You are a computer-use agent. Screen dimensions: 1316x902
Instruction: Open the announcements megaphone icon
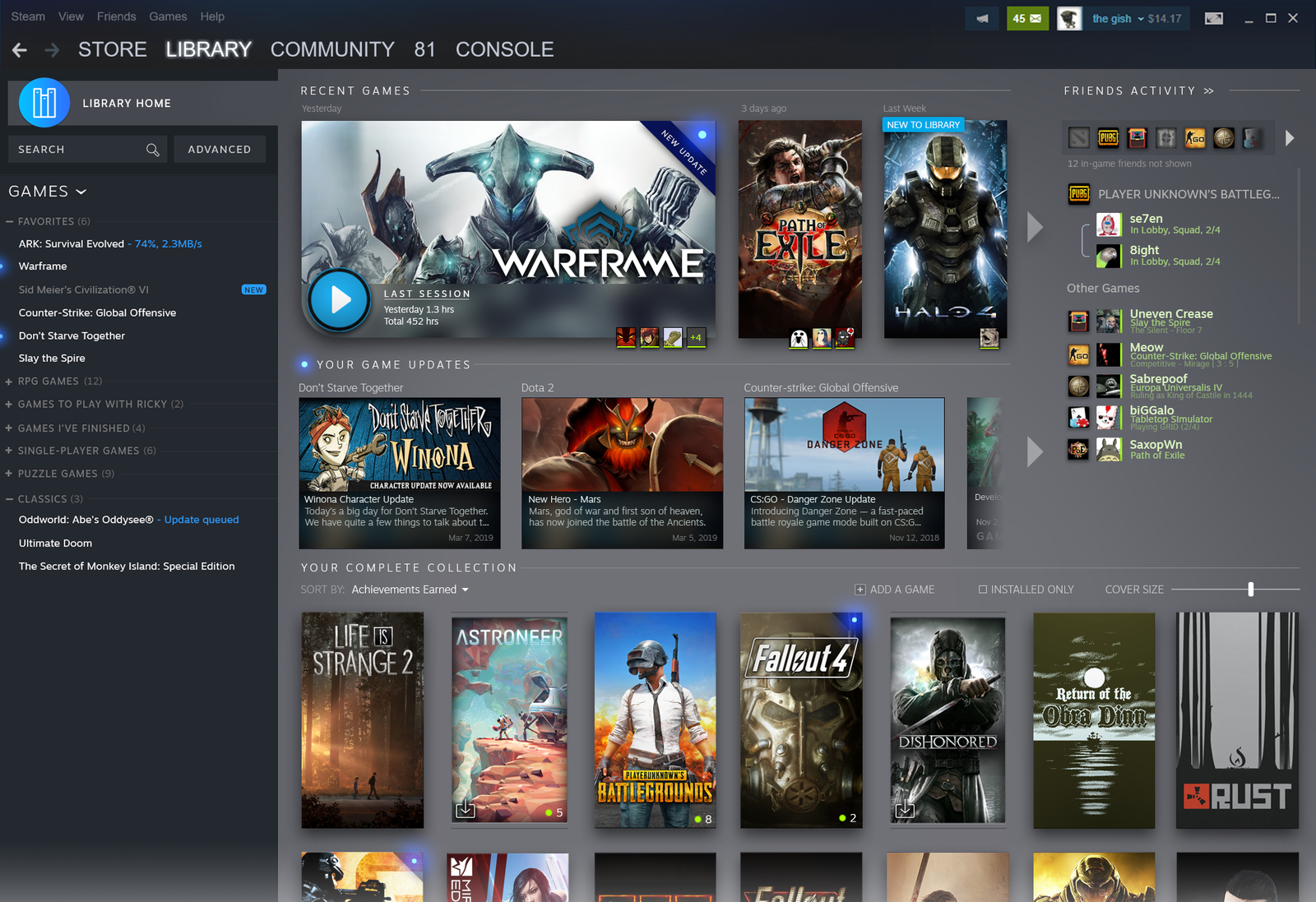coord(982,18)
